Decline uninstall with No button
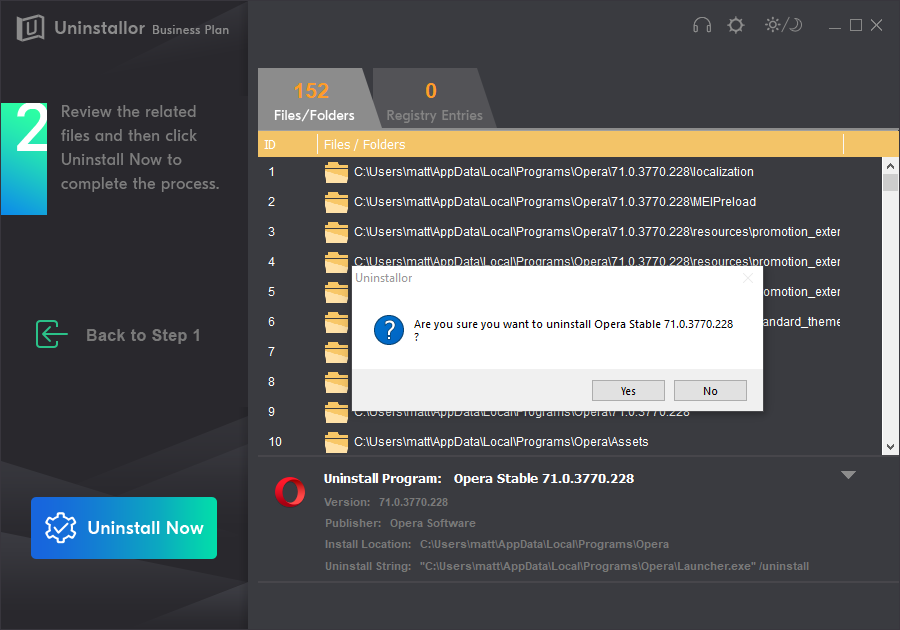Image resolution: width=900 pixels, height=630 pixels. tap(710, 391)
